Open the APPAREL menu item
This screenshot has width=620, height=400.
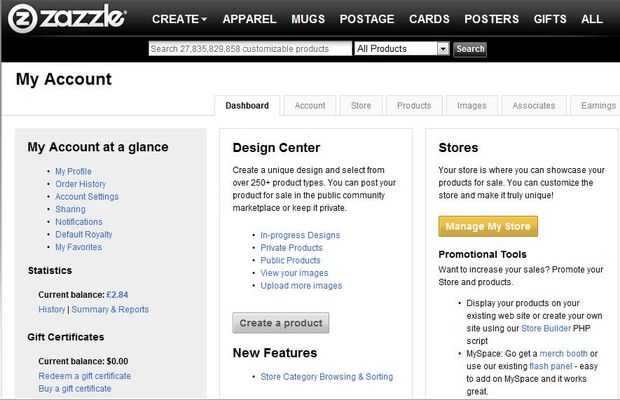coord(249,19)
